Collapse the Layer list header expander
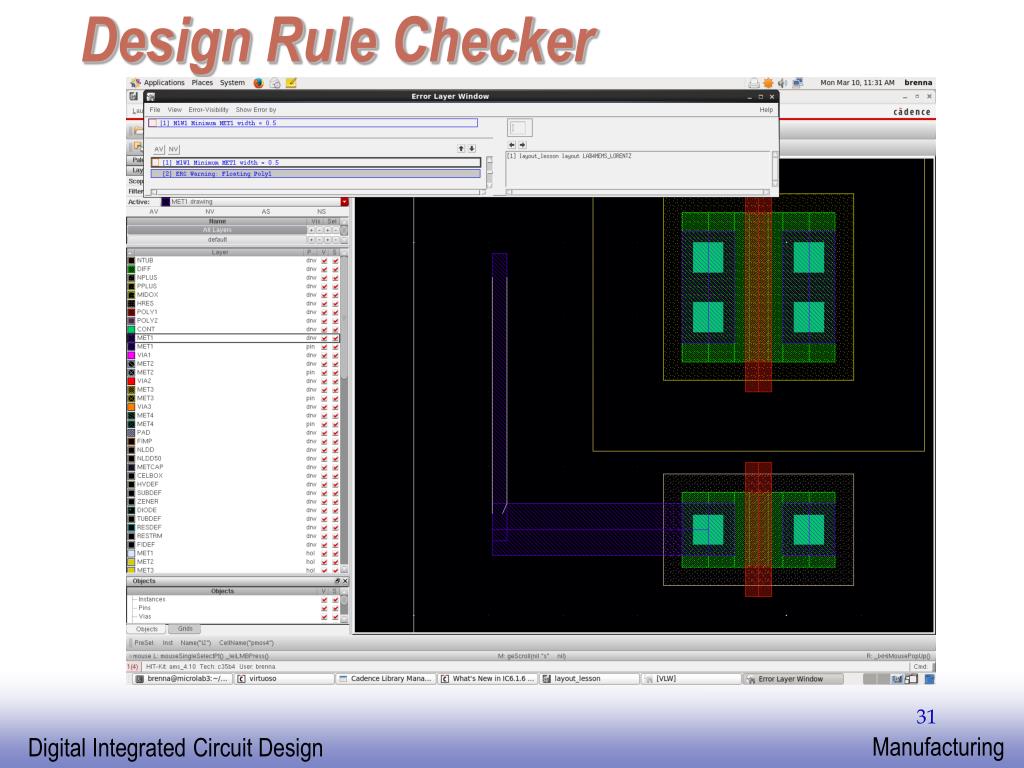Screen dimensions: 1024x768 point(130,252)
